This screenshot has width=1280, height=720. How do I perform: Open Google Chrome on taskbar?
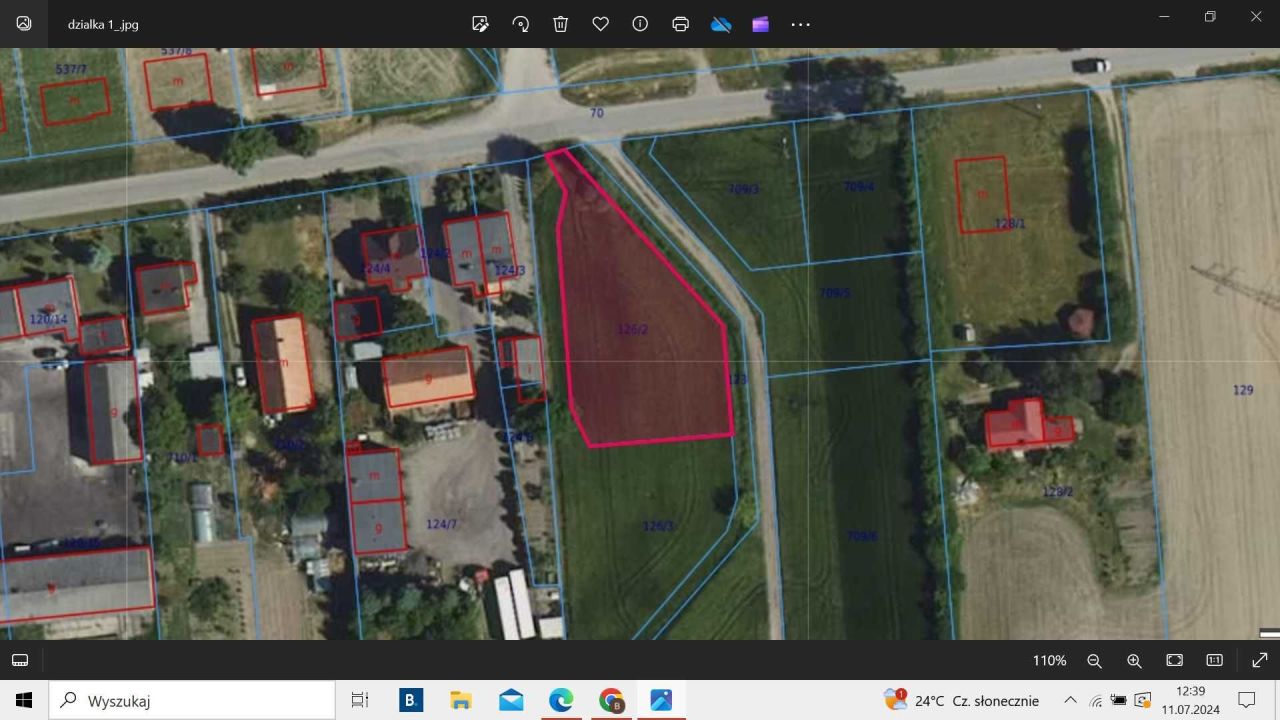[611, 700]
